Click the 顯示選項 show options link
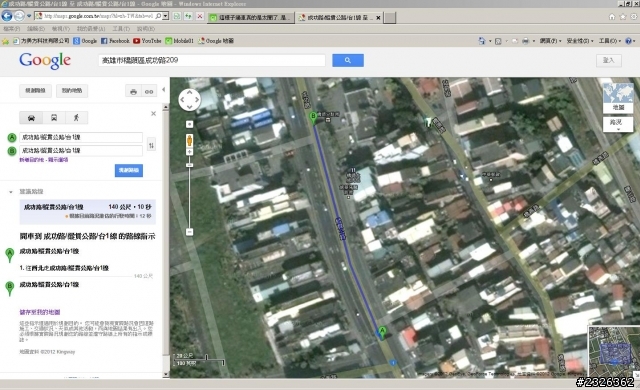This screenshot has height=390, width=640. (58, 160)
